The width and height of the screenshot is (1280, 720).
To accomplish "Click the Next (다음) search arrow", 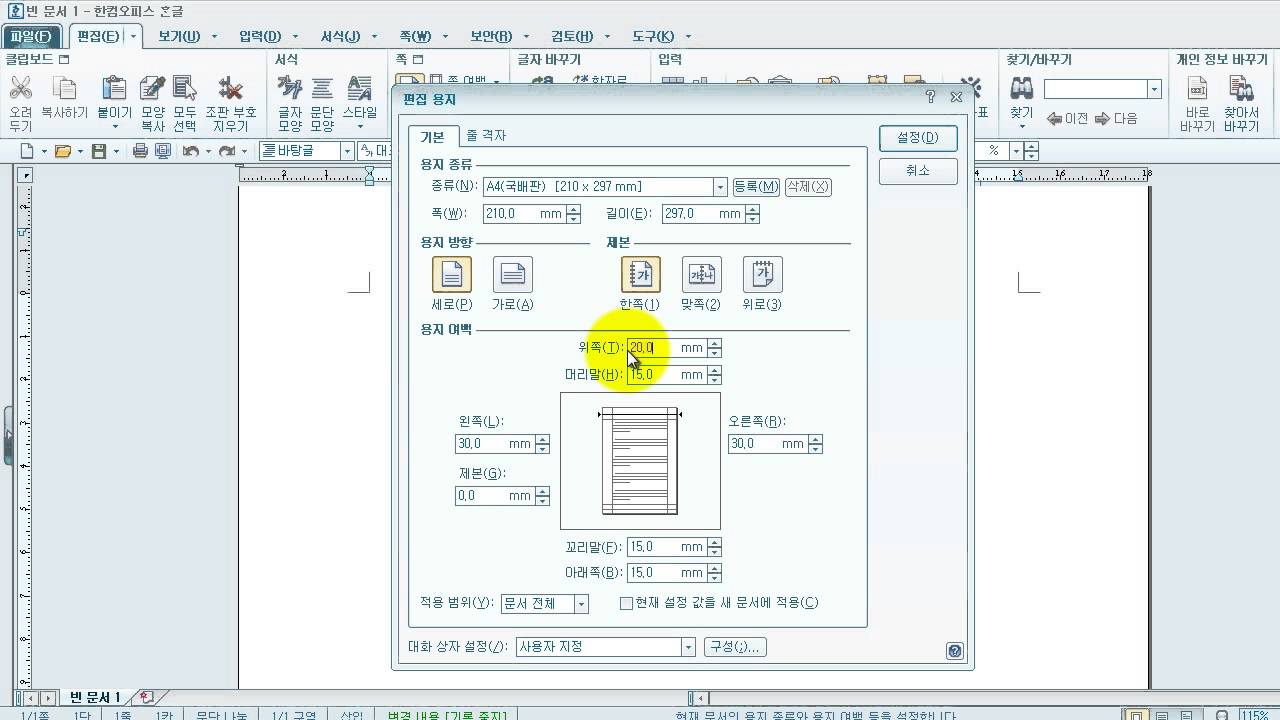I will click(x=1116, y=118).
